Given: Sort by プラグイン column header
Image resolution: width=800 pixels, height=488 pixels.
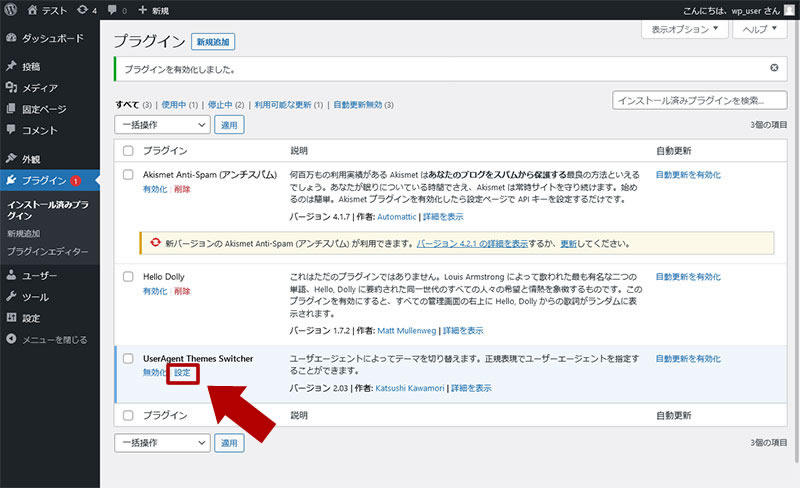Looking at the screenshot, I should point(165,151).
